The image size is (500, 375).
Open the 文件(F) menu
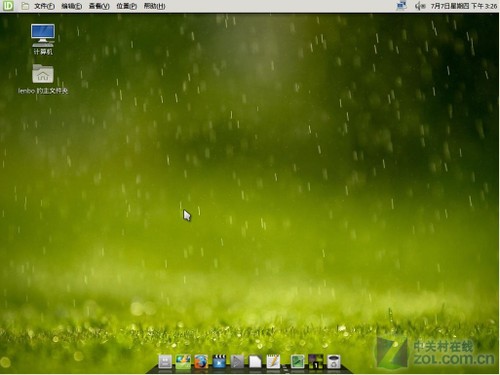(44, 6)
